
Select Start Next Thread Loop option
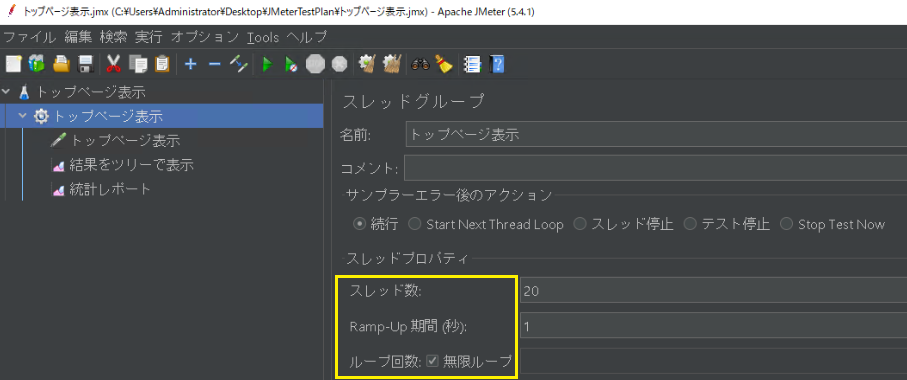(414, 224)
